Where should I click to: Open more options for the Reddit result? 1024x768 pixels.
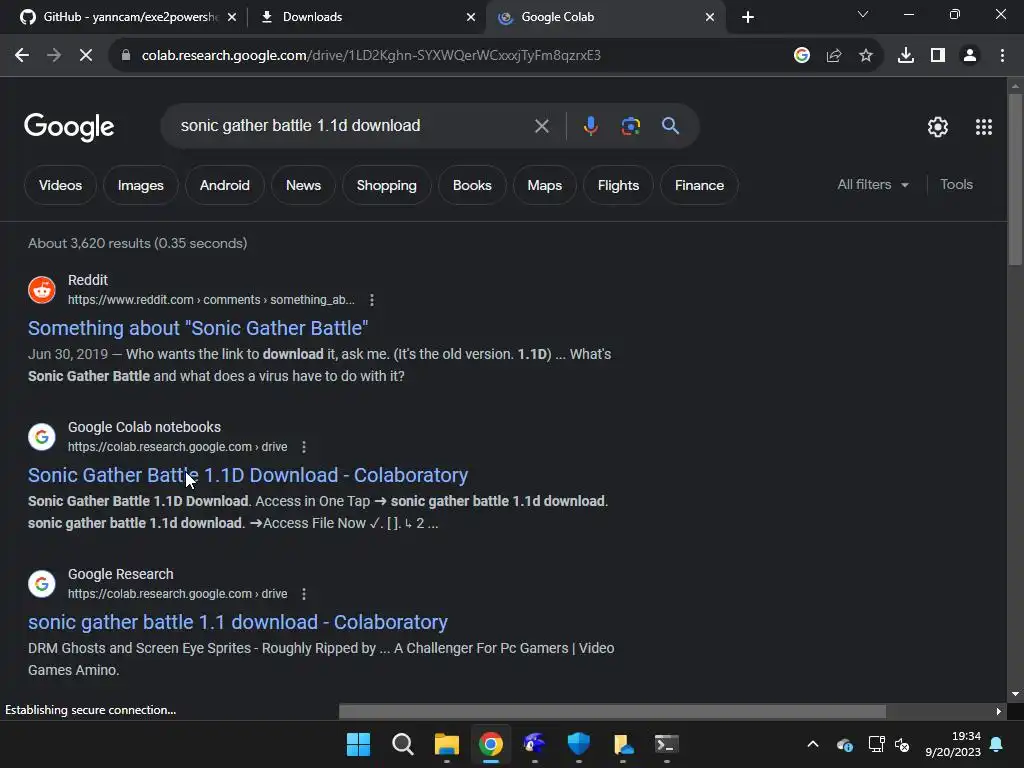click(x=372, y=300)
